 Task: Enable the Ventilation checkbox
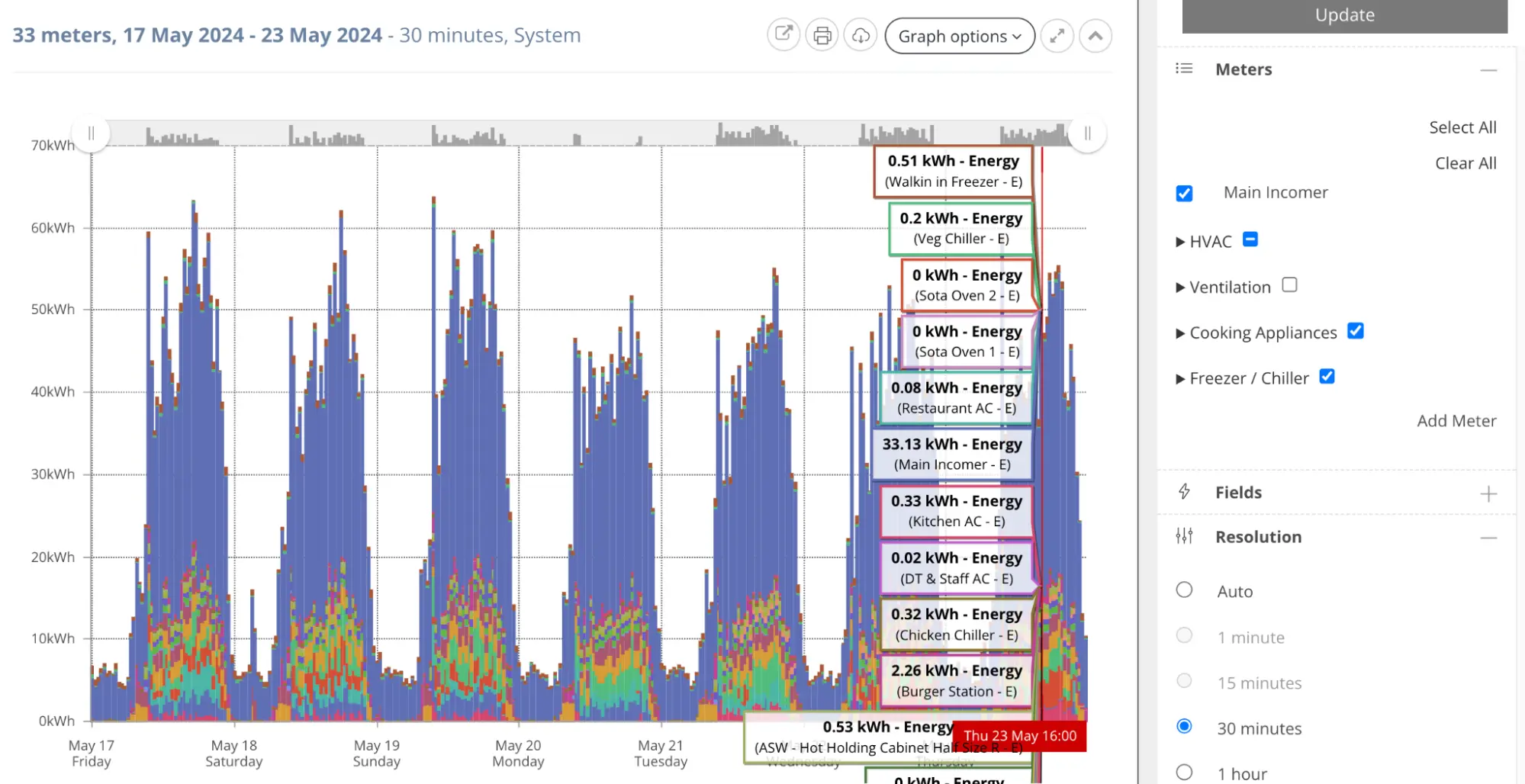[x=1289, y=284]
